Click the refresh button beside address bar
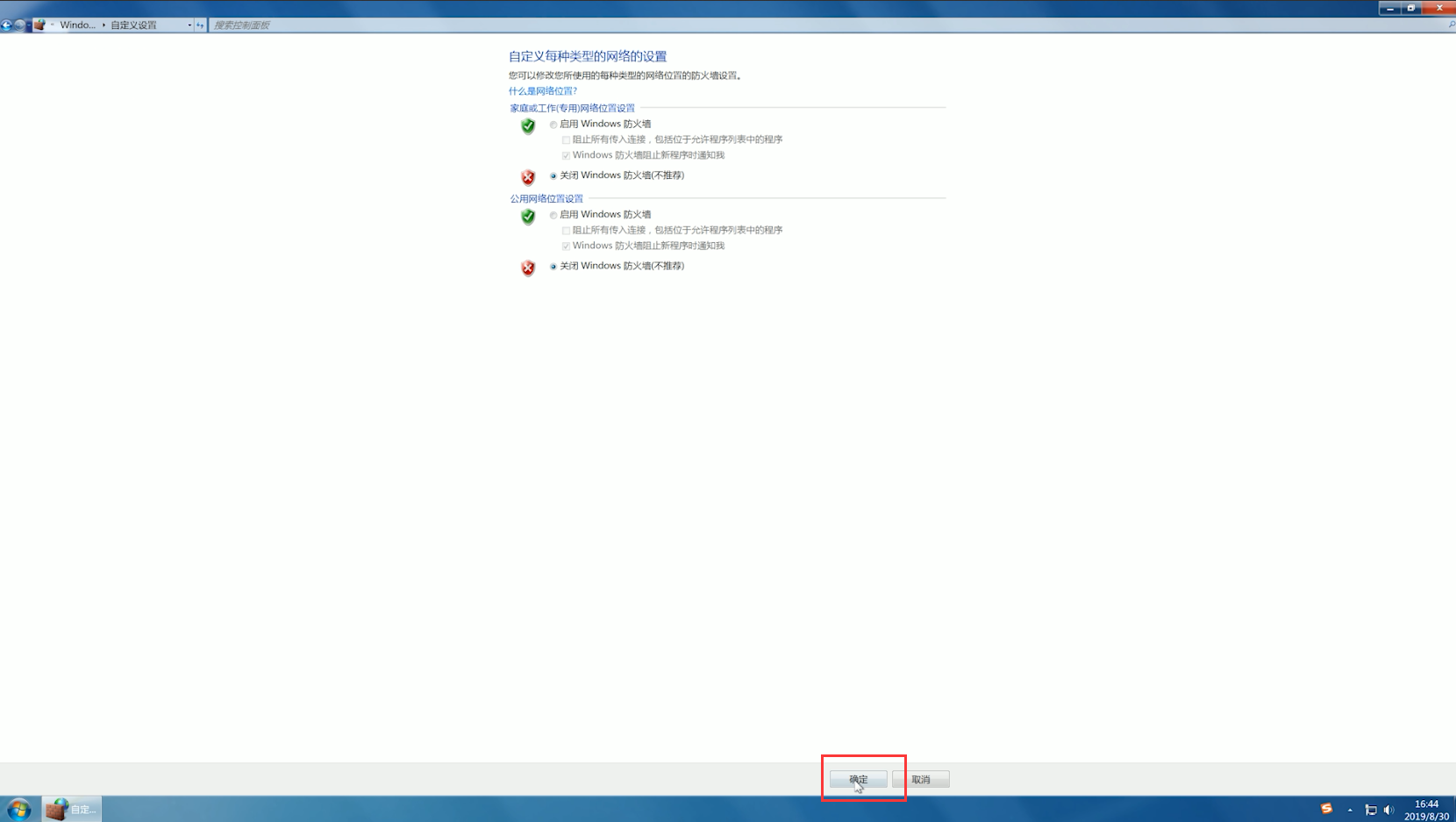 (200, 25)
